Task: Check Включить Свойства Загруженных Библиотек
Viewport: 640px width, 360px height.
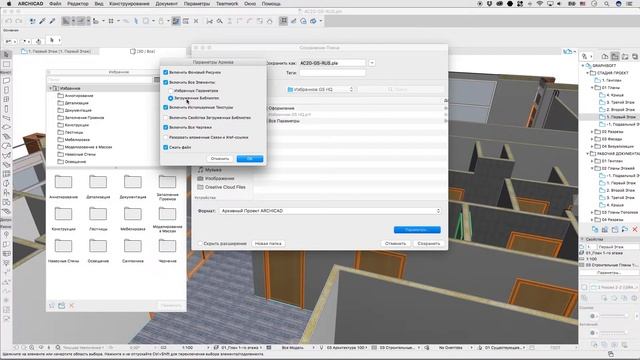Action: pyautogui.click(x=165, y=118)
